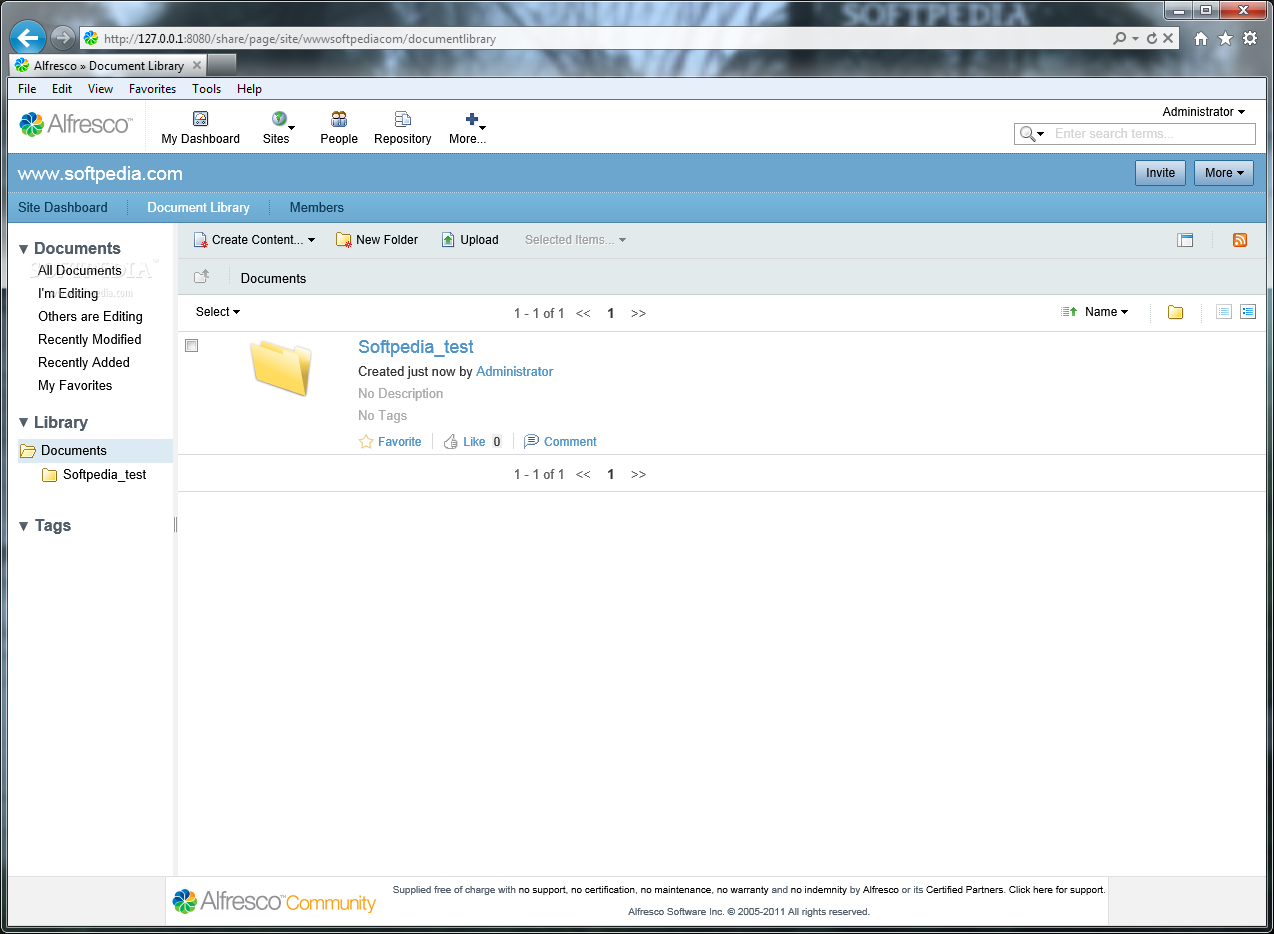Click the Invite button
Image resolution: width=1274 pixels, height=934 pixels.
click(1160, 173)
